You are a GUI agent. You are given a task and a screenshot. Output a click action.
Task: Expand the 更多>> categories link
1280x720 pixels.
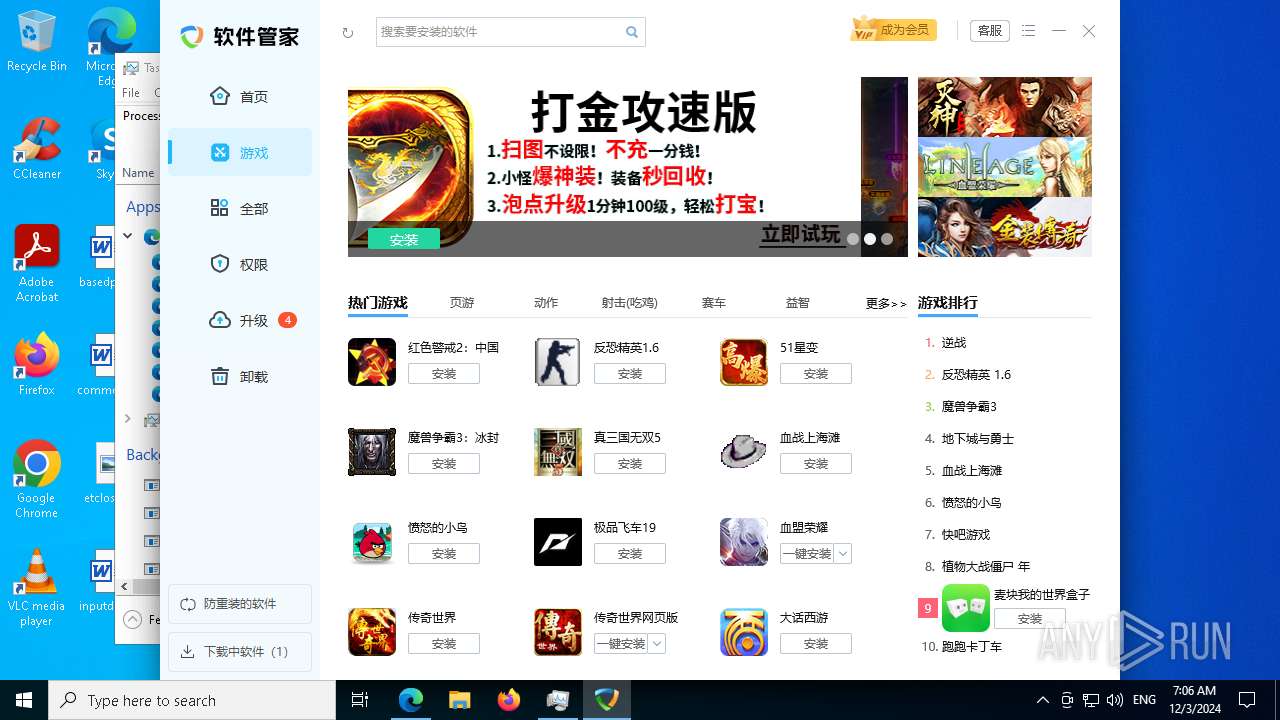click(886, 303)
